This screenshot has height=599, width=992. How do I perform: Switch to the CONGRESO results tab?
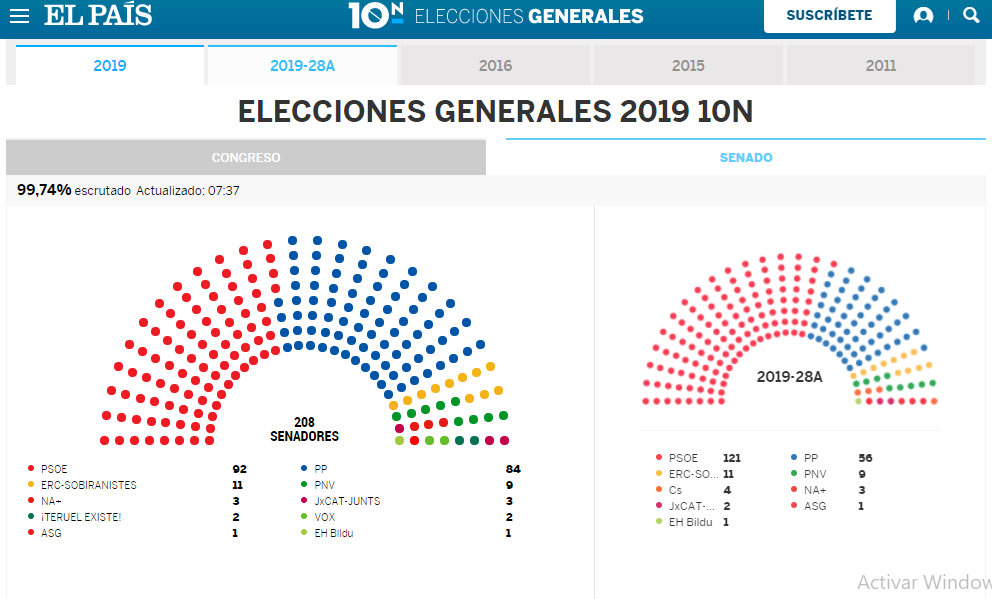click(x=245, y=157)
